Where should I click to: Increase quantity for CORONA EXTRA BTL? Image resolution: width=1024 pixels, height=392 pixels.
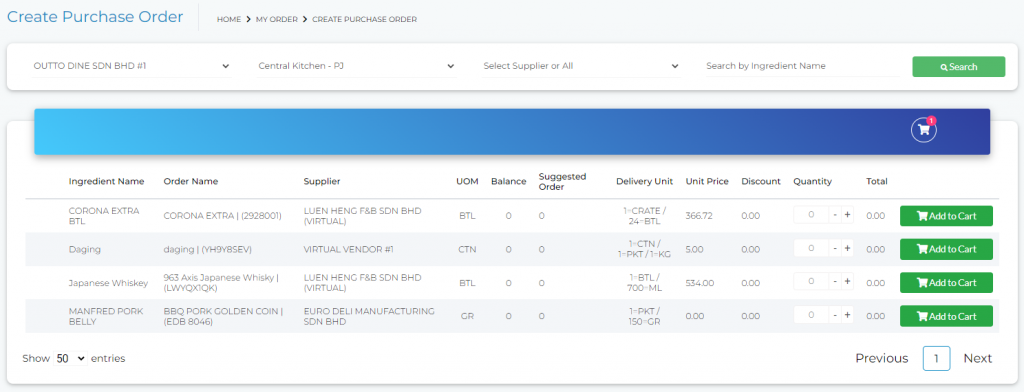[x=847, y=216]
